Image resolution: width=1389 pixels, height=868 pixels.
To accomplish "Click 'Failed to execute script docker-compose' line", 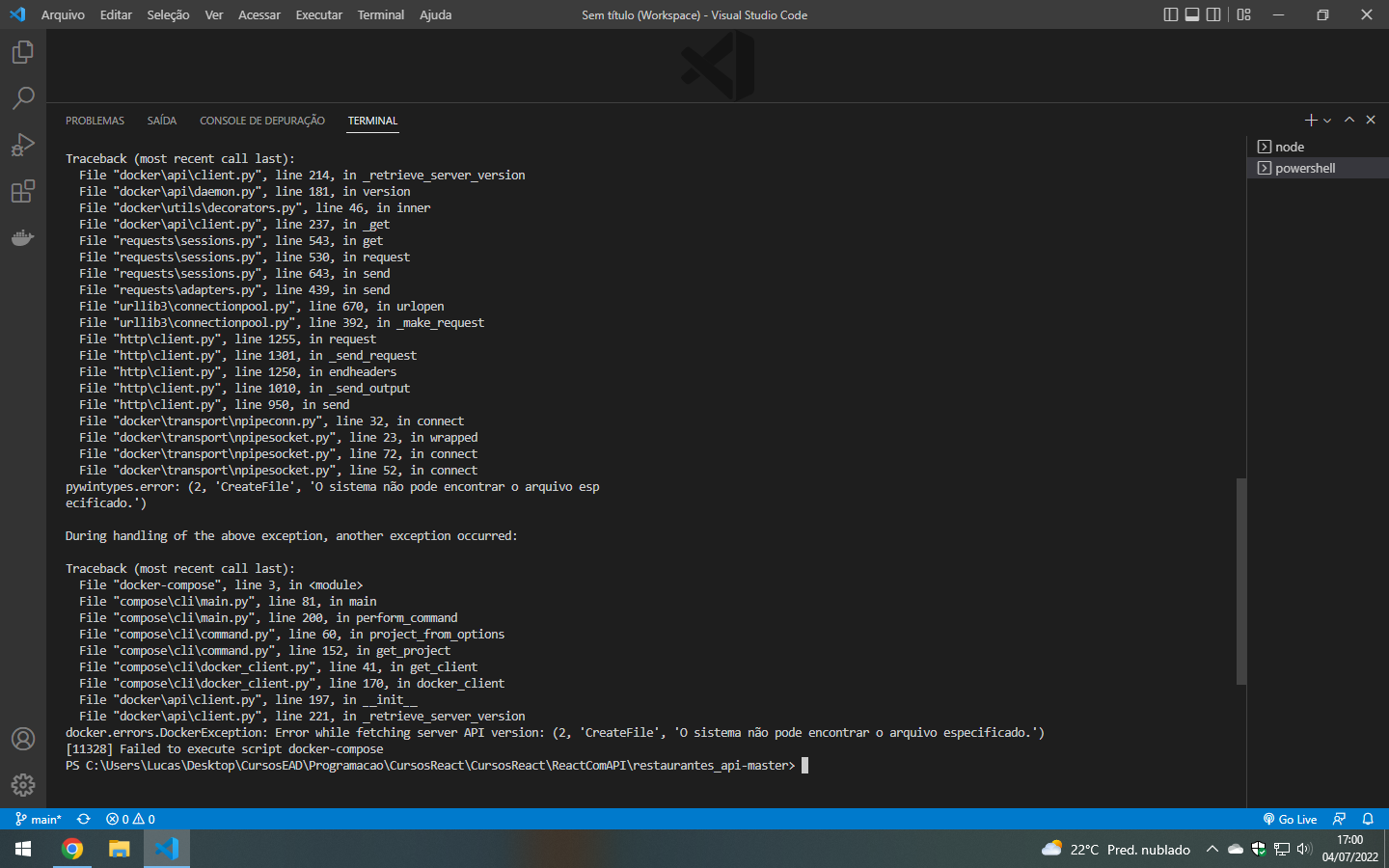I will coord(225,749).
